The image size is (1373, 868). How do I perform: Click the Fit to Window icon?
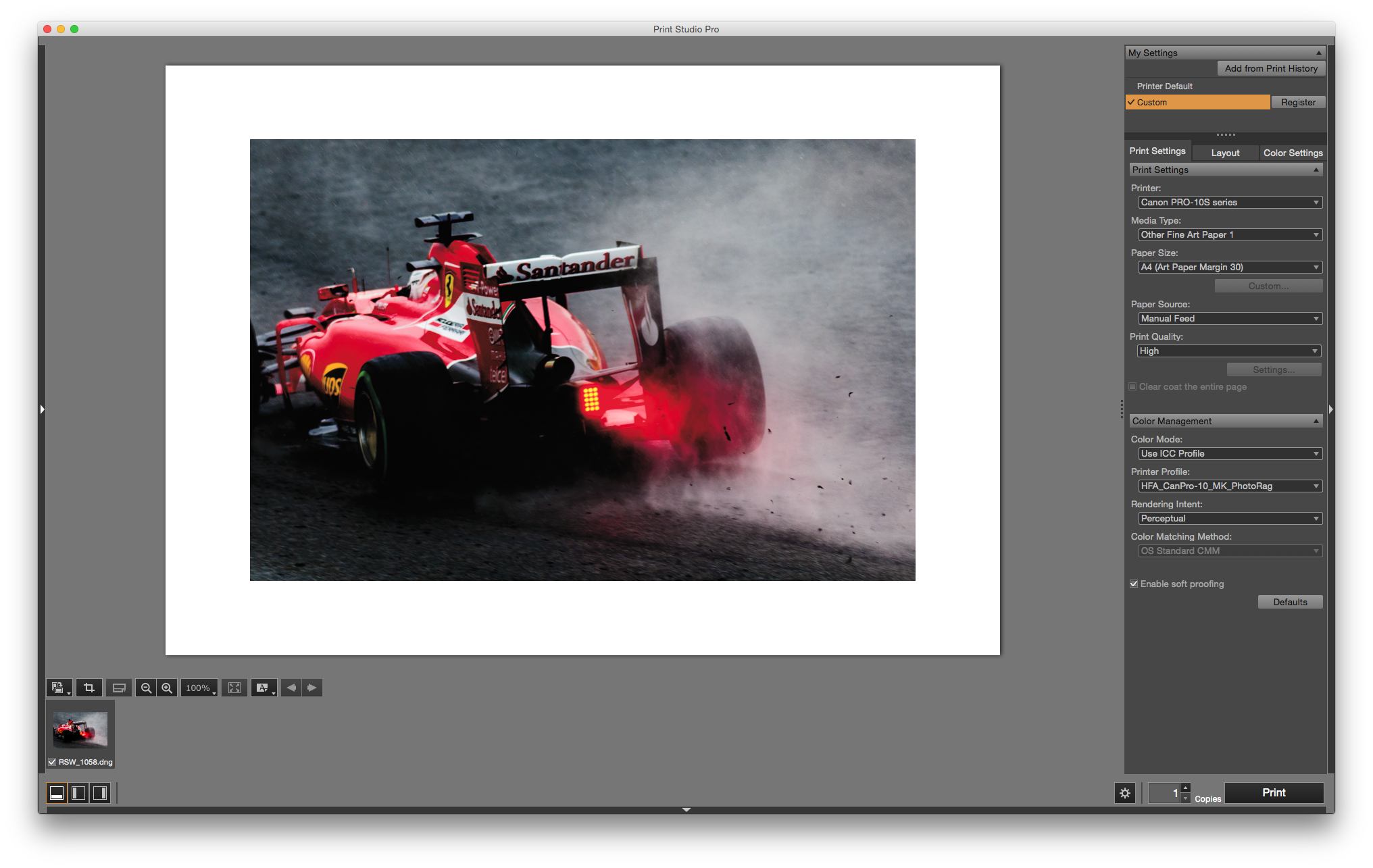[x=234, y=688]
